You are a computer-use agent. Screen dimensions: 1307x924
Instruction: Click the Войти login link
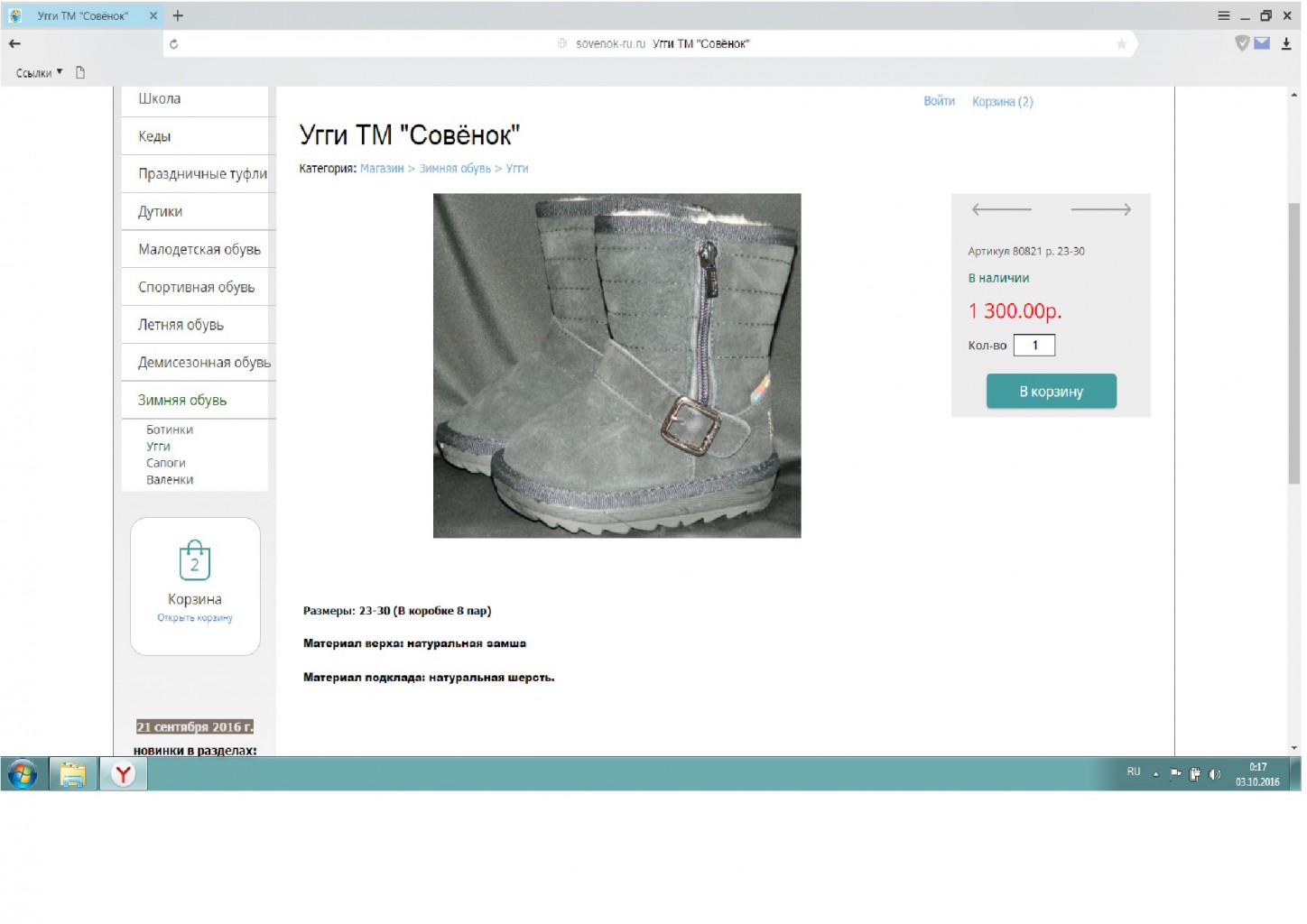(x=939, y=101)
